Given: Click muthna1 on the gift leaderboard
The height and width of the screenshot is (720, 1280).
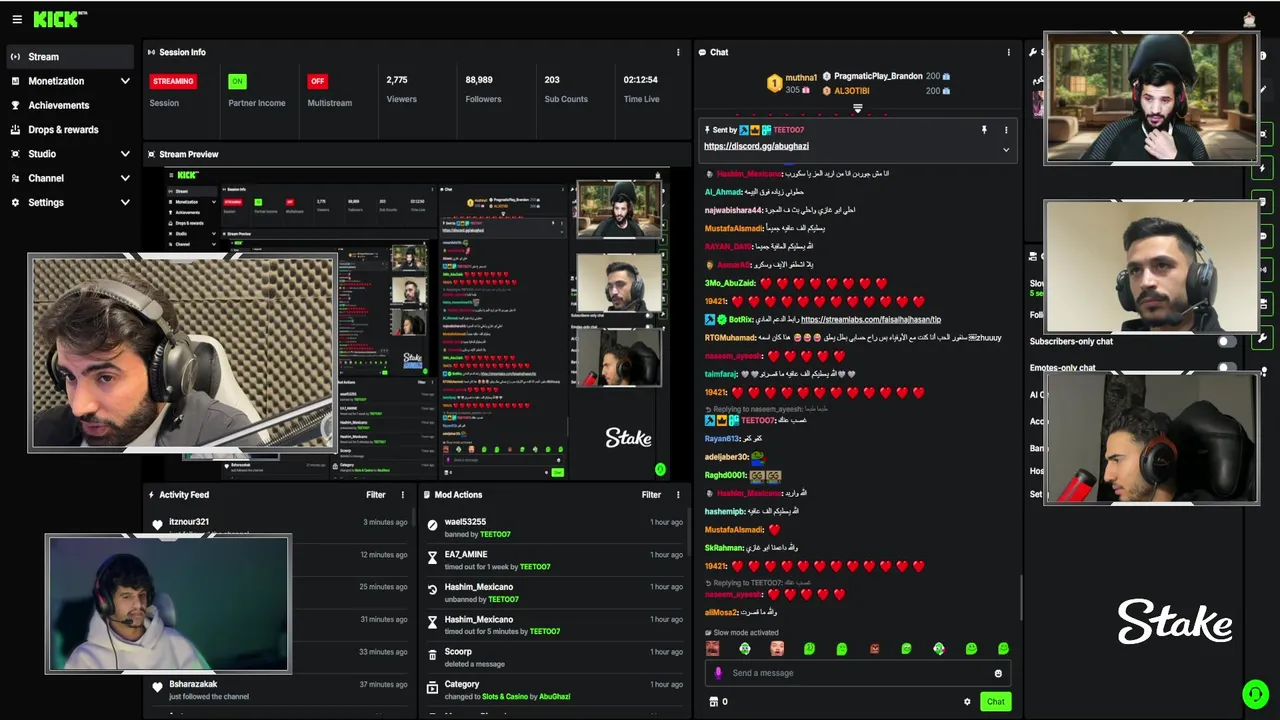Looking at the screenshot, I should (x=801, y=77).
